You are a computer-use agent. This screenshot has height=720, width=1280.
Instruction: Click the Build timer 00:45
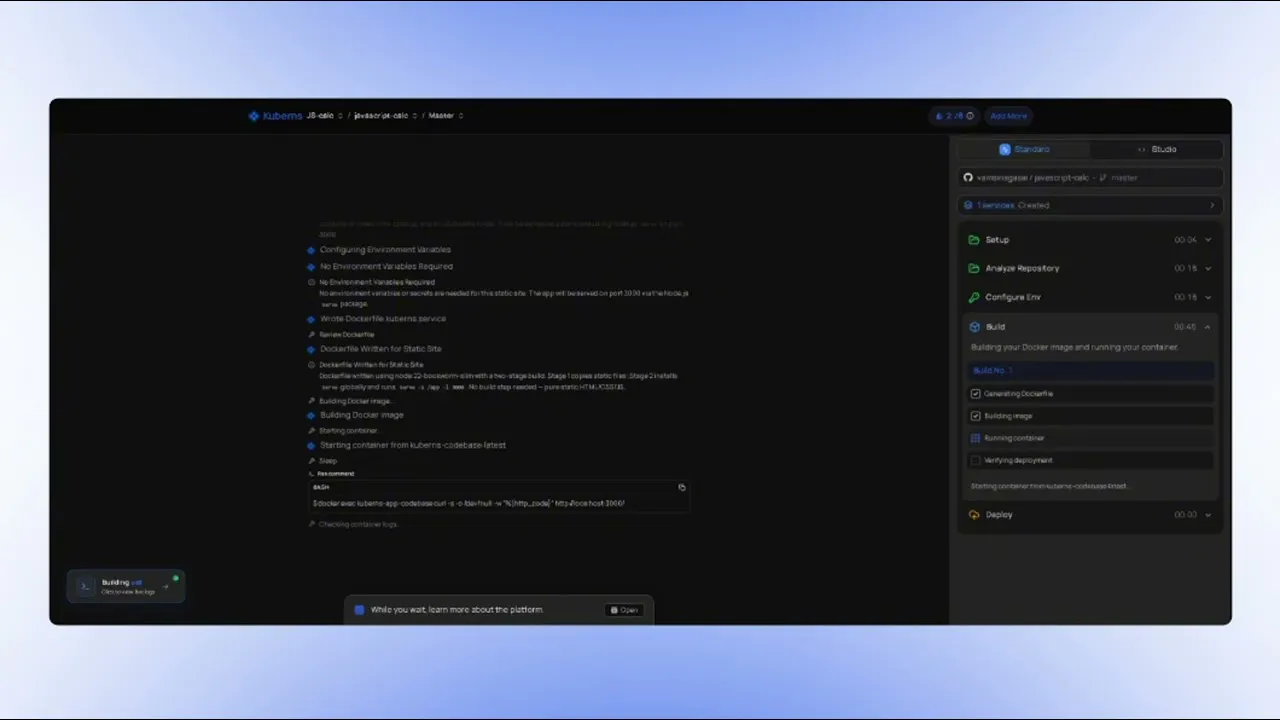(x=1185, y=327)
